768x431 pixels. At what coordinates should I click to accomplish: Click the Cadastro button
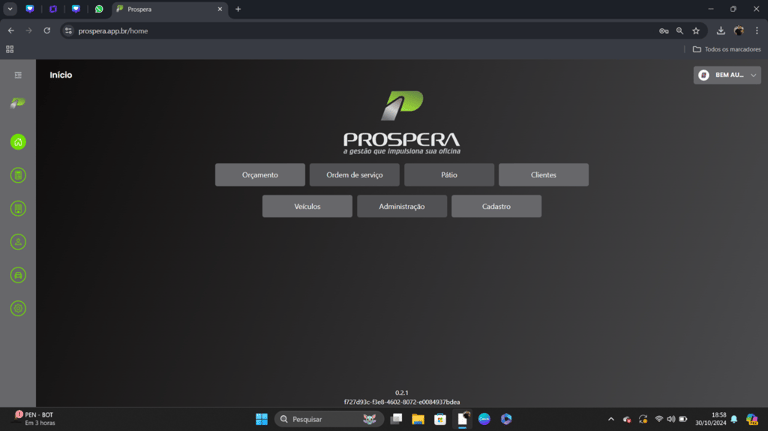[x=496, y=206]
